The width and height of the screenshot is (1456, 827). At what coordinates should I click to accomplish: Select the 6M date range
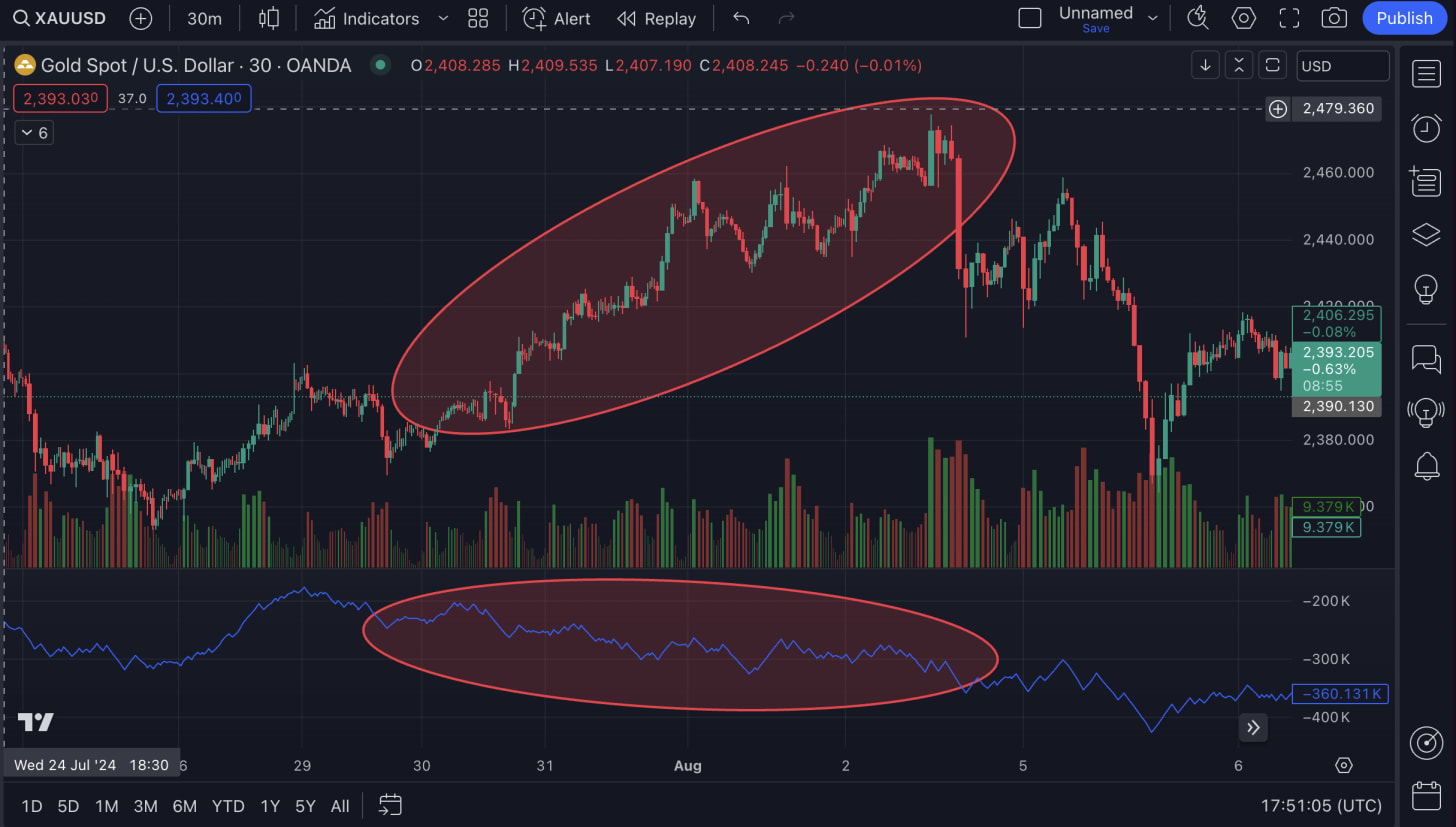click(x=184, y=805)
